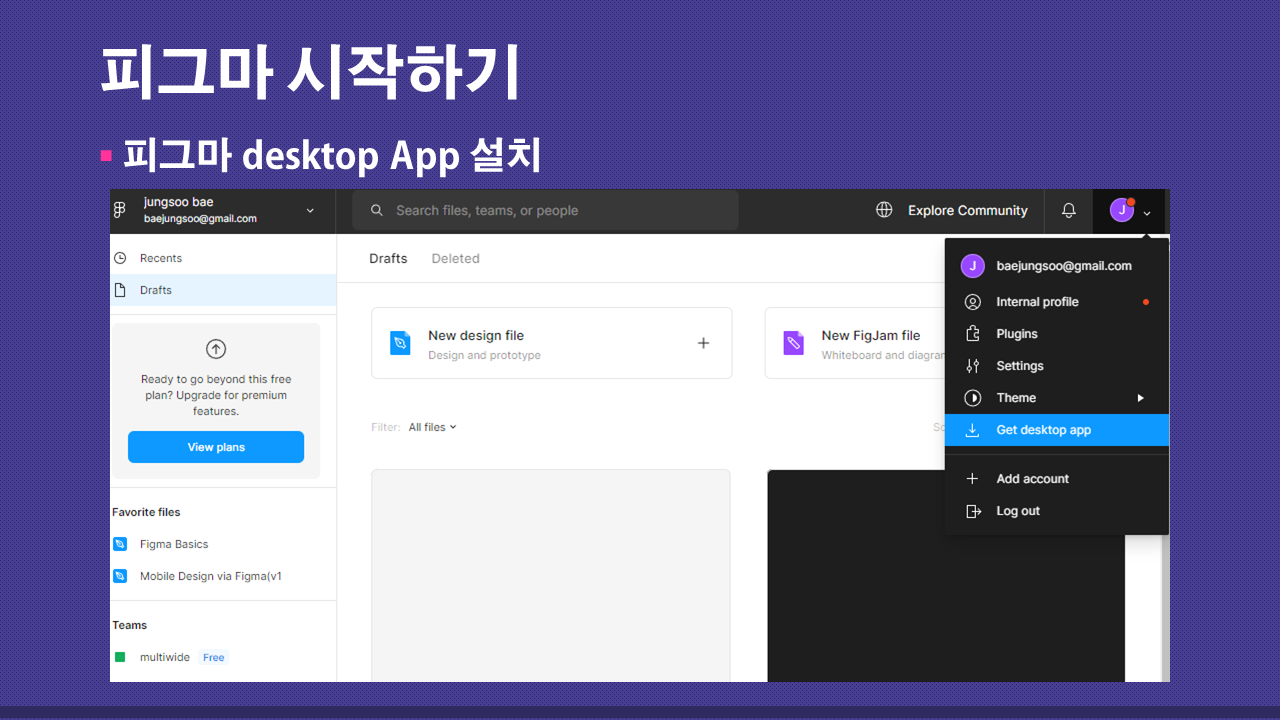This screenshot has width=1280, height=720.
Task: Click the purple J avatar in top bar
Action: click(x=1122, y=210)
